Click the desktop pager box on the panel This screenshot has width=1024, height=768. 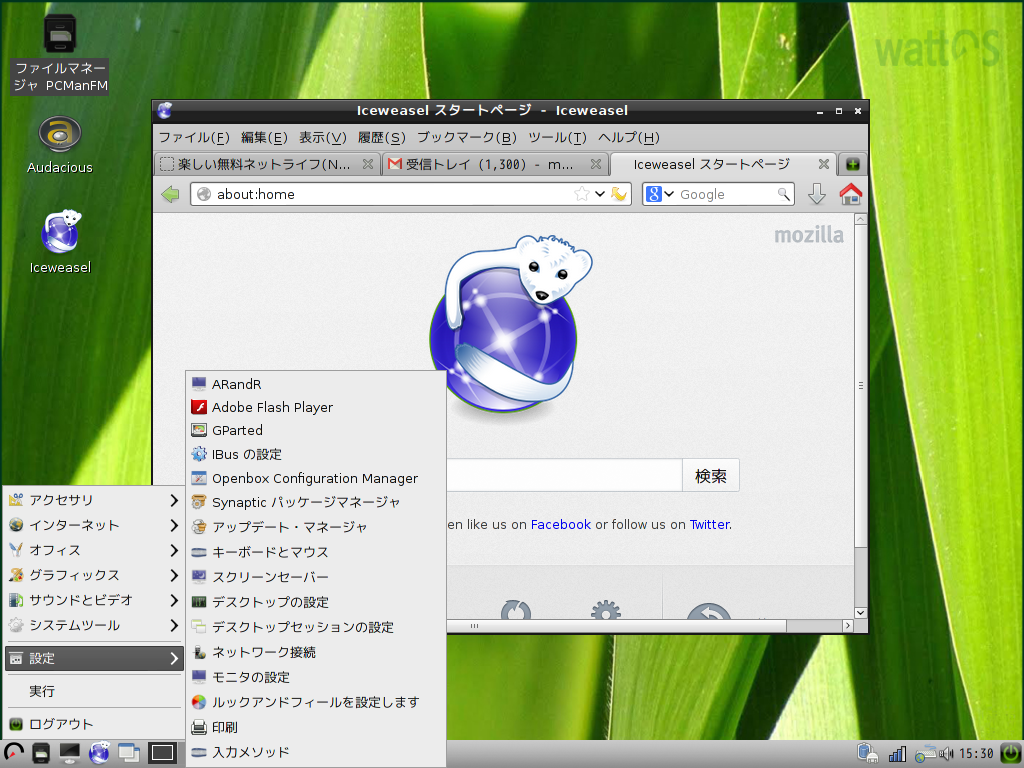(163, 754)
